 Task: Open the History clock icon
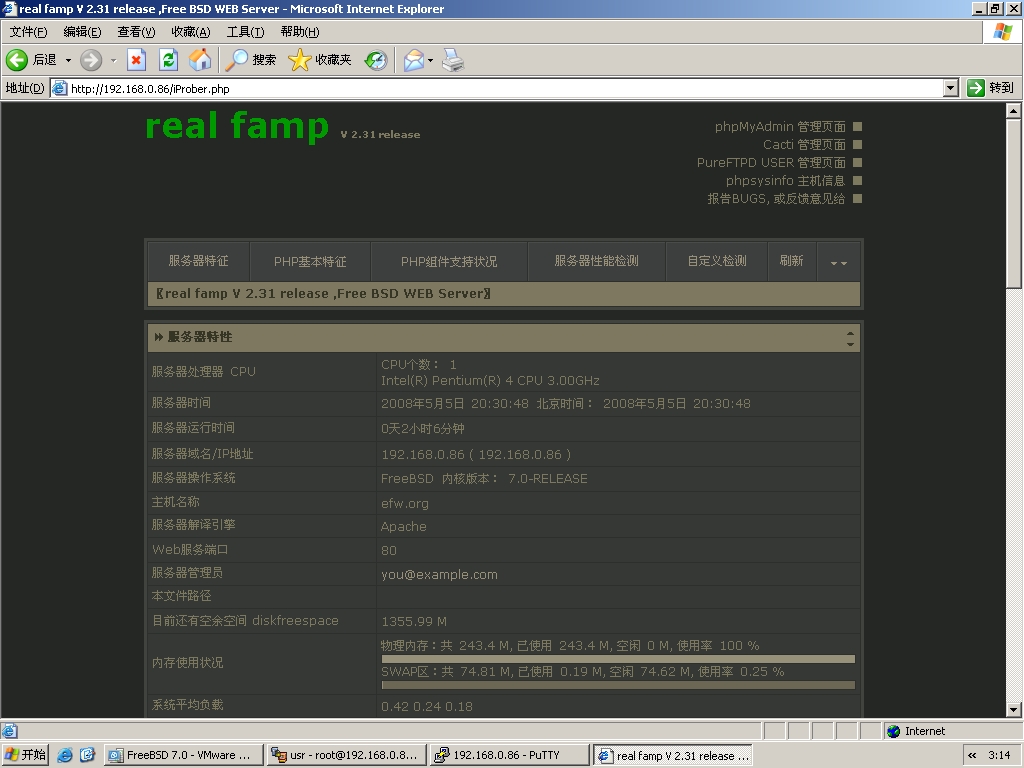click(x=376, y=60)
